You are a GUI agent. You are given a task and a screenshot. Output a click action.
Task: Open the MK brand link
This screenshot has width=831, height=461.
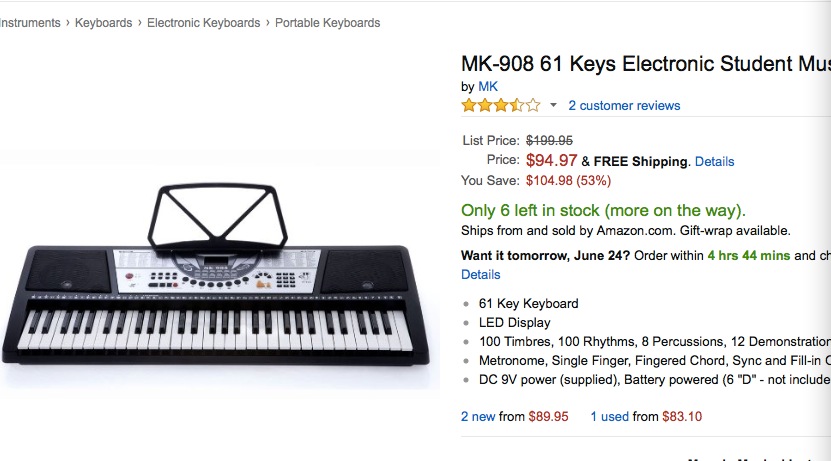coord(488,86)
